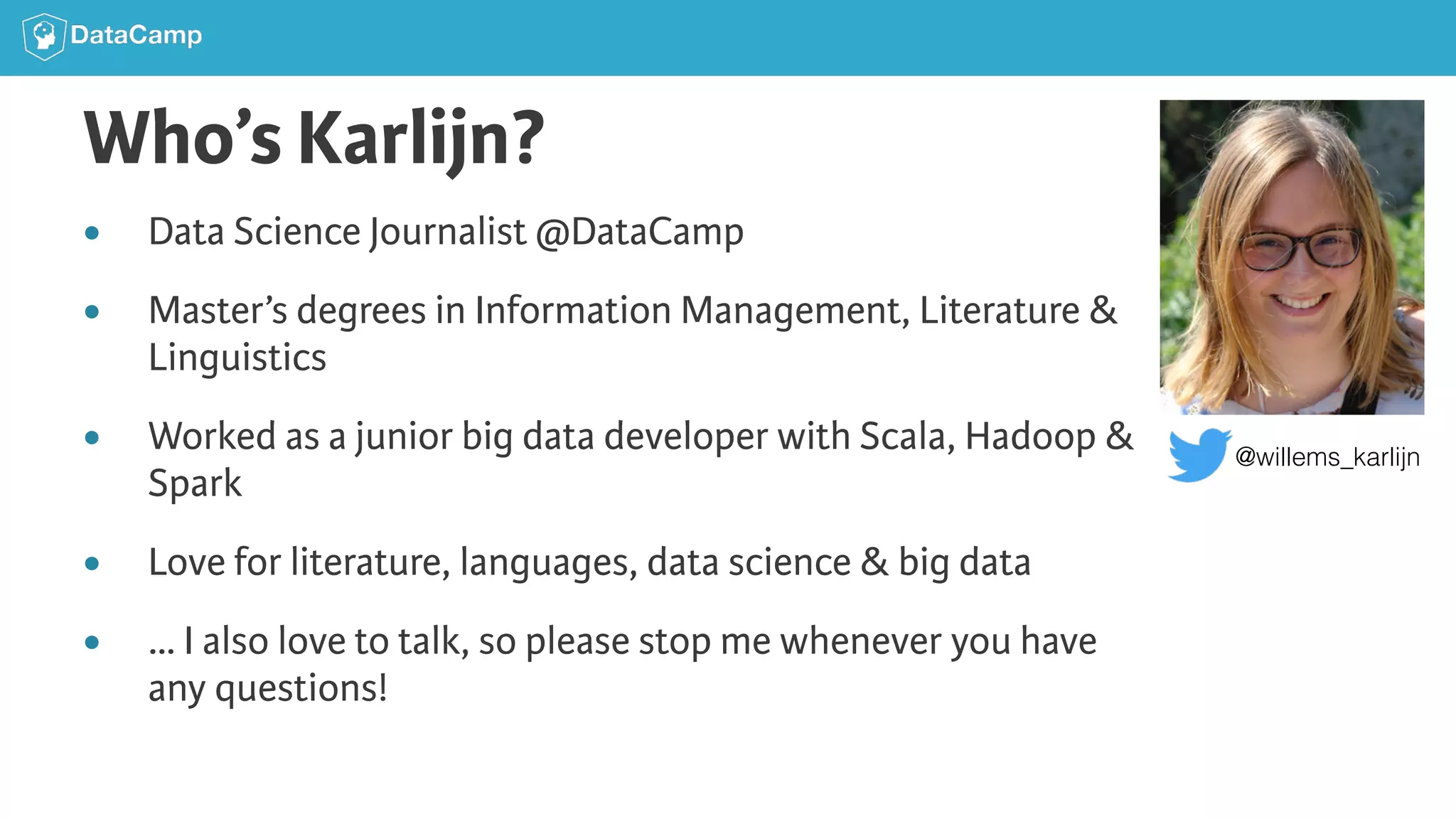The height and width of the screenshot is (819, 1456).
Task: Click the DataCamp brand name text
Action: pyautogui.click(x=136, y=35)
